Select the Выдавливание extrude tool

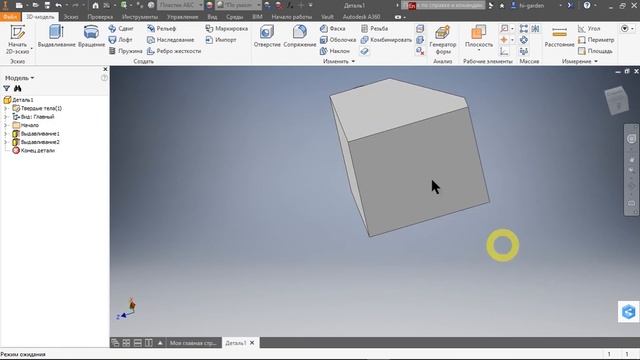pyautogui.click(x=56, y=36)
